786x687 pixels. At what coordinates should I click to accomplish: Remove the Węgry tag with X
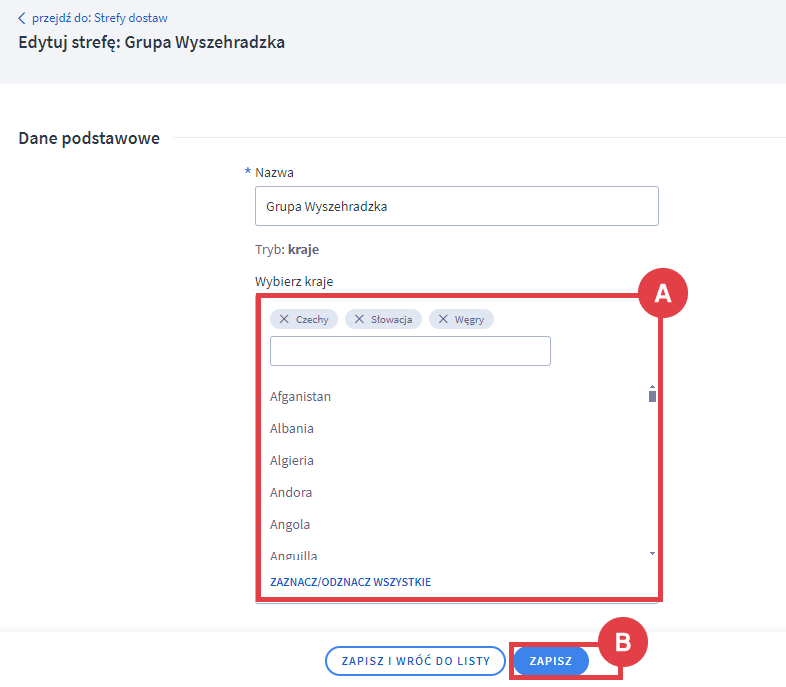(443, 319)
